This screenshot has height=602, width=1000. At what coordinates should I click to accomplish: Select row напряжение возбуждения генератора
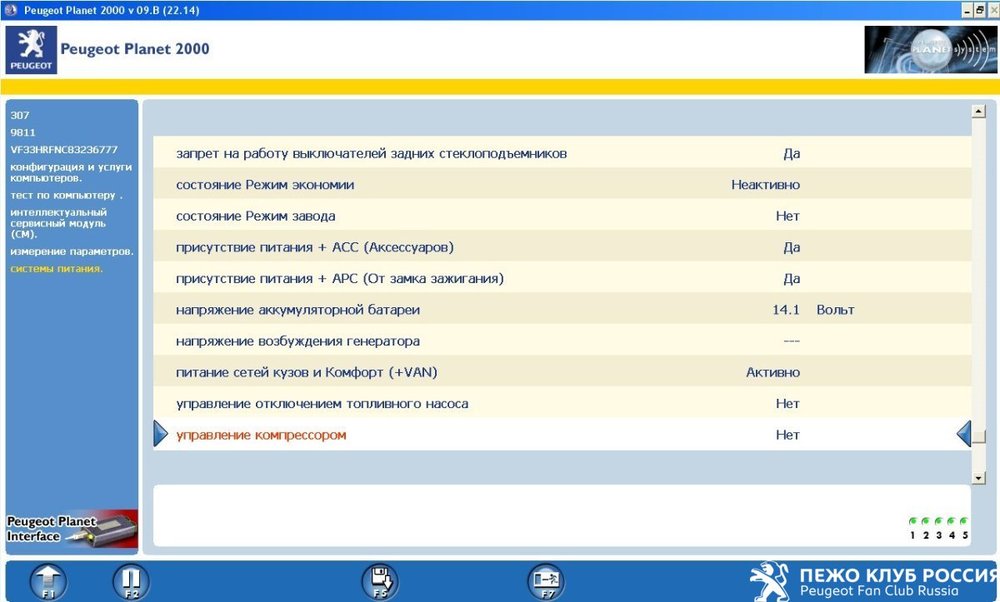tap(562, 341)
